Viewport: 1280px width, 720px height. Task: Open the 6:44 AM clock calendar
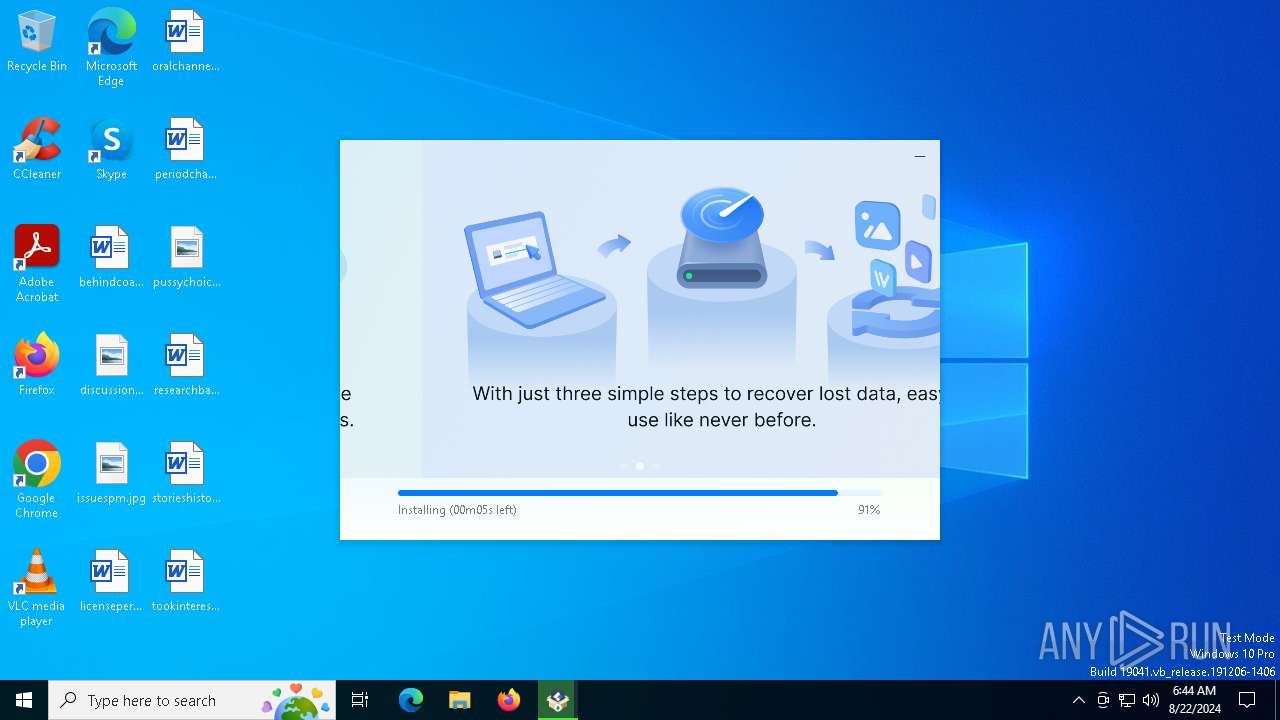[1194, 700]
